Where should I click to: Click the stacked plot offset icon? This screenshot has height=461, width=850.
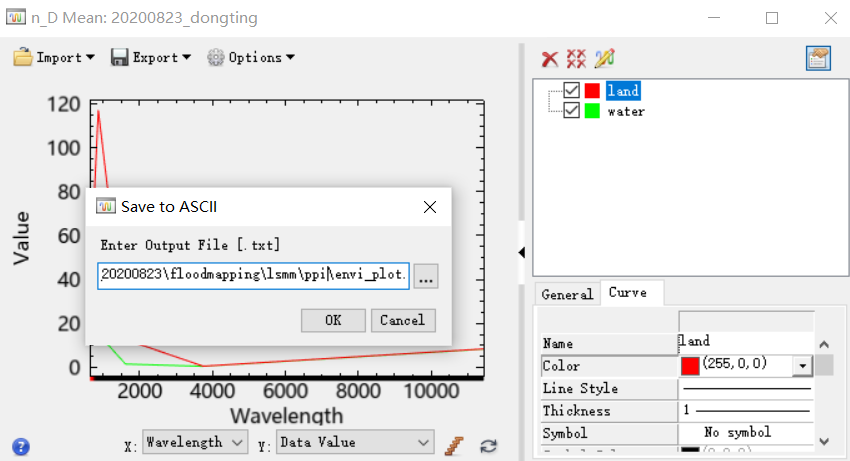(x=454, y=446)
